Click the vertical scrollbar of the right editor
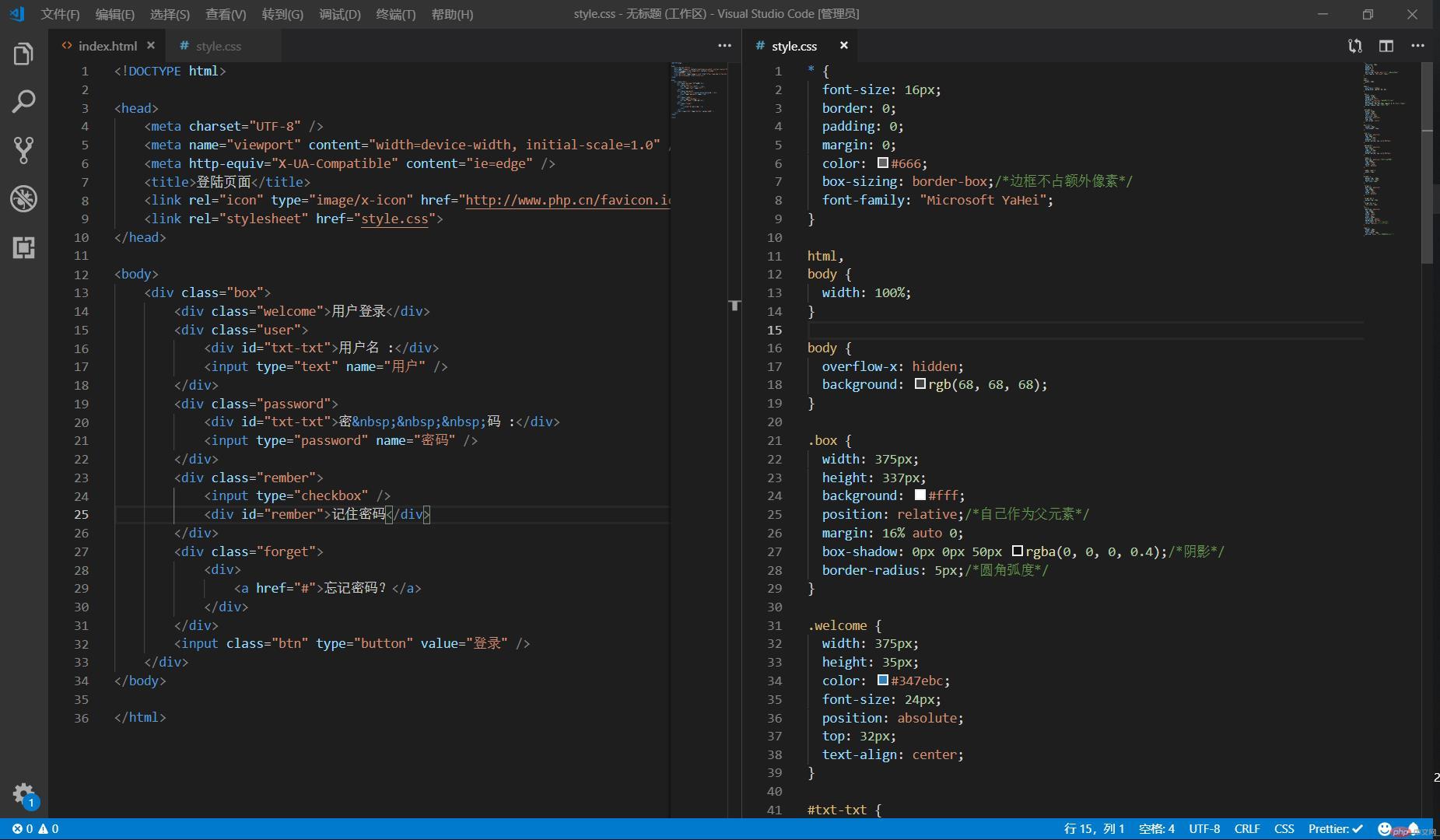Viewport: 1440px width, 840px height. [1427, 163]
